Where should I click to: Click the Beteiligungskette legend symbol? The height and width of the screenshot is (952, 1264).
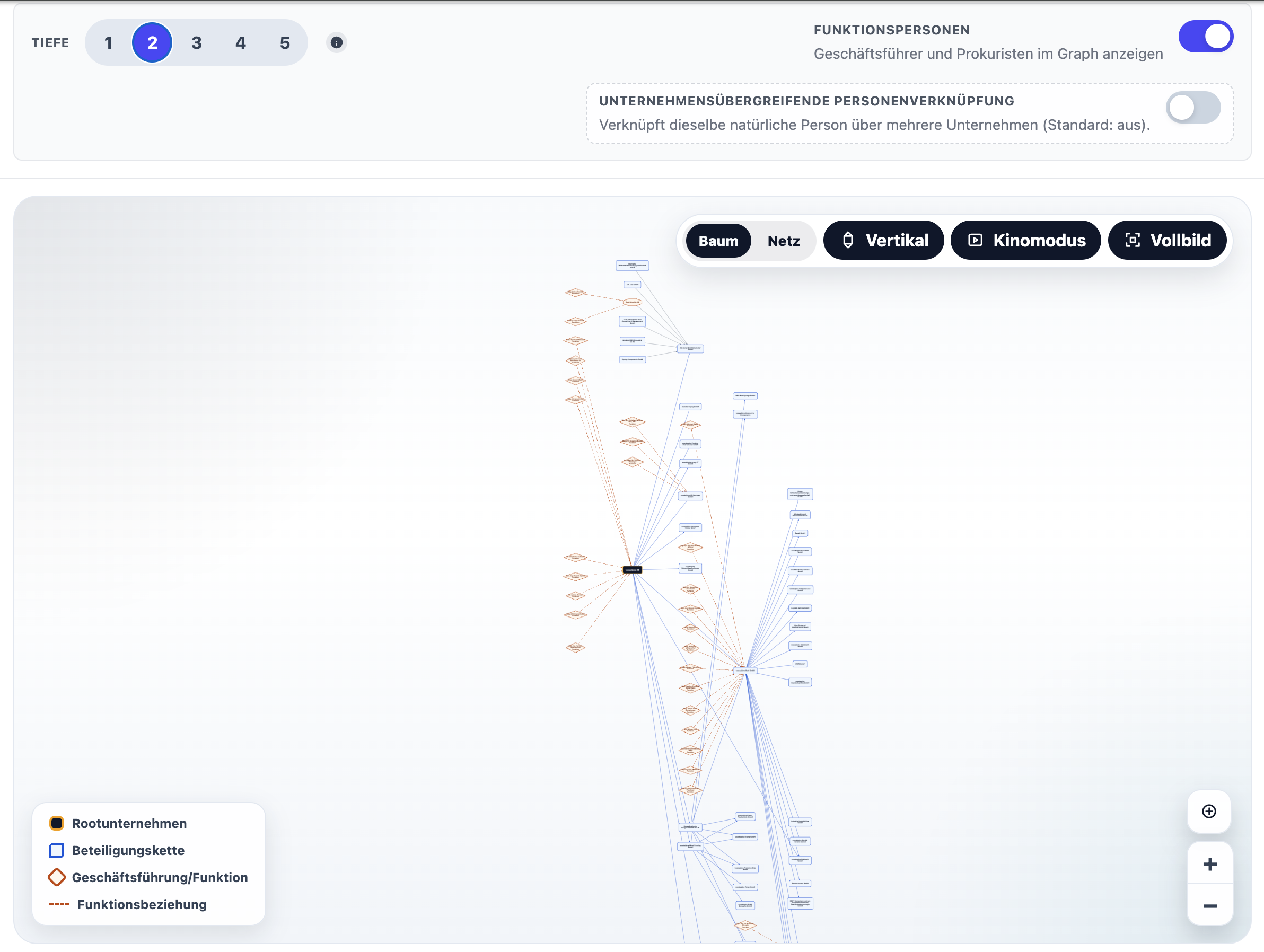[x=57, y=850]
